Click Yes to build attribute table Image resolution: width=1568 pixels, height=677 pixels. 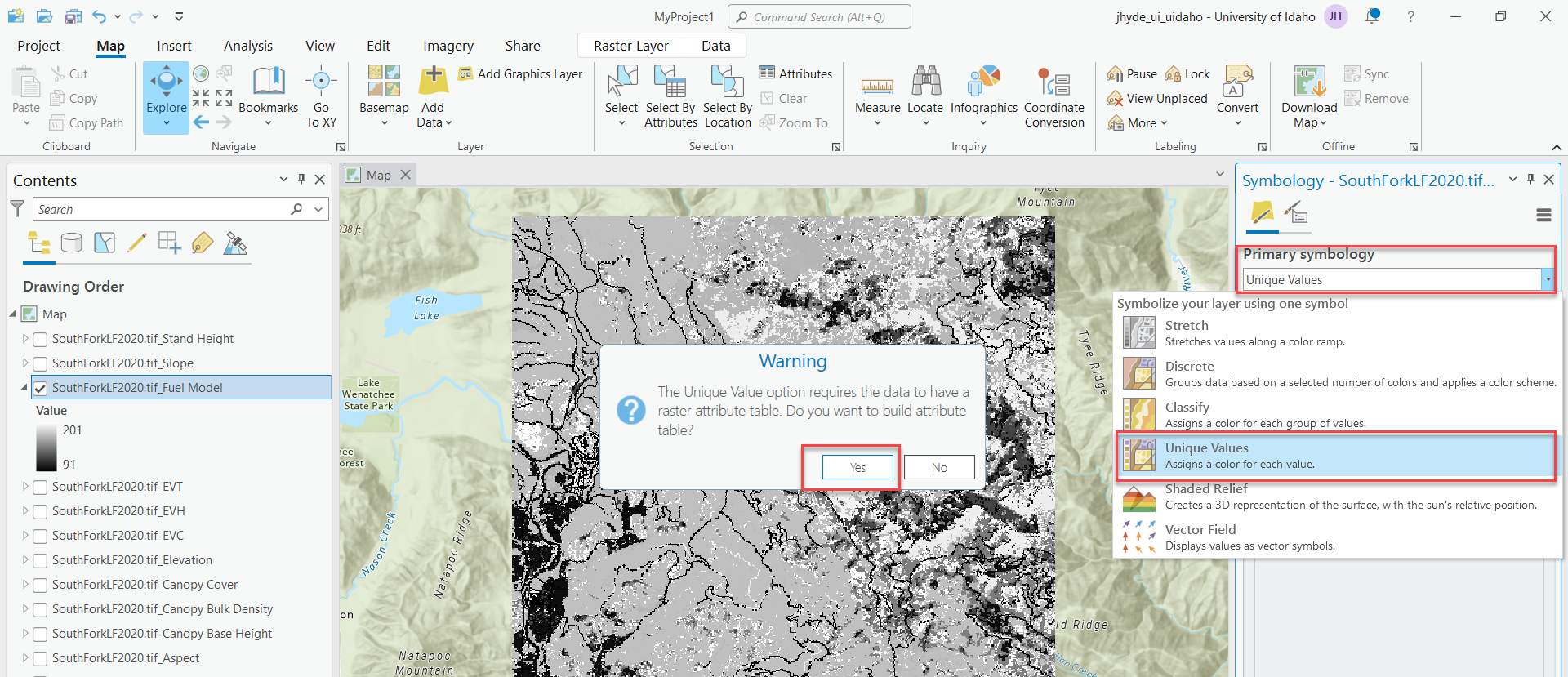point(857,467)
